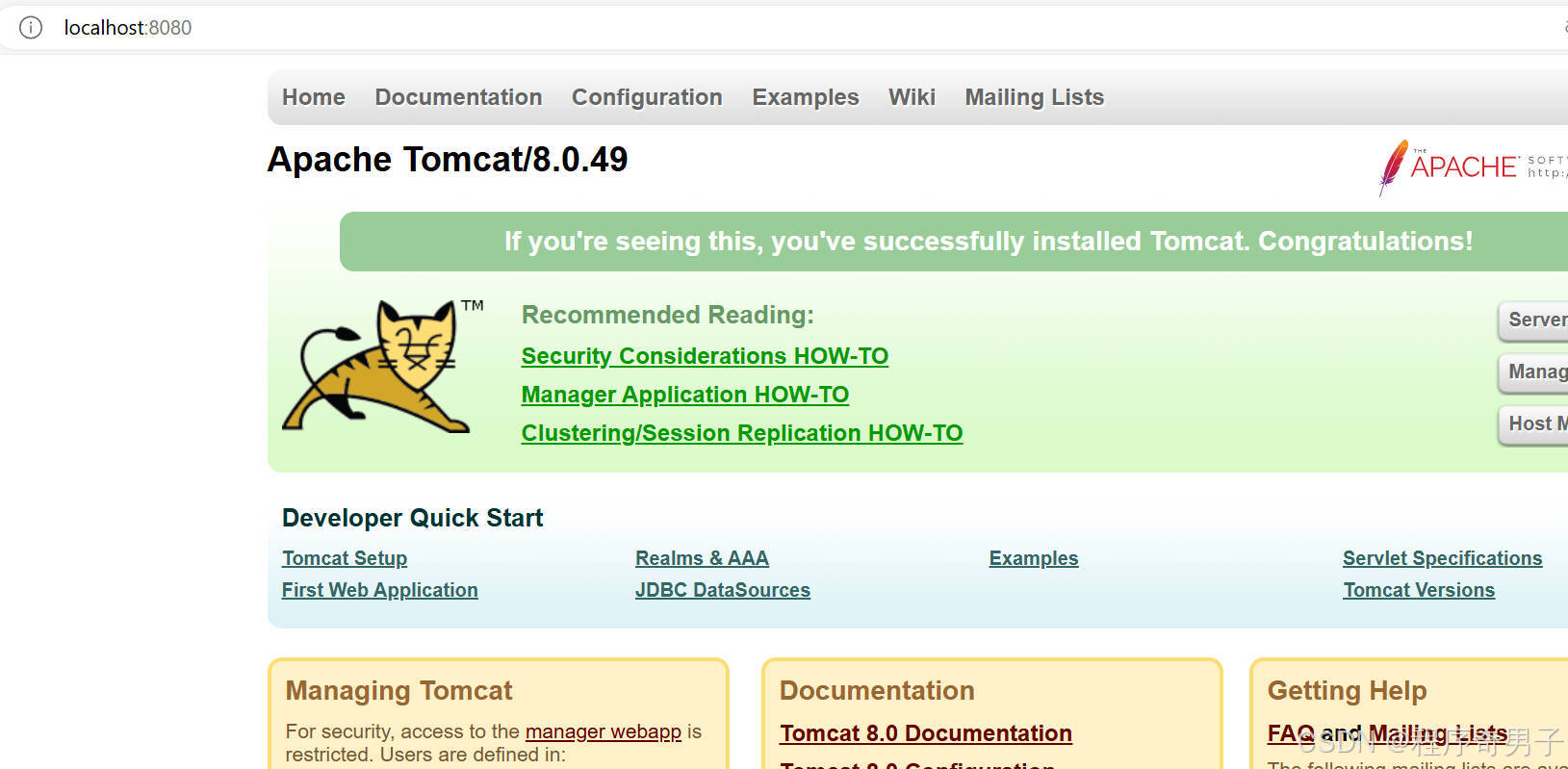Viewport: 1568px width, 769px height.
Task: Open Manager Application HOW-TO link
Action: 685,395
